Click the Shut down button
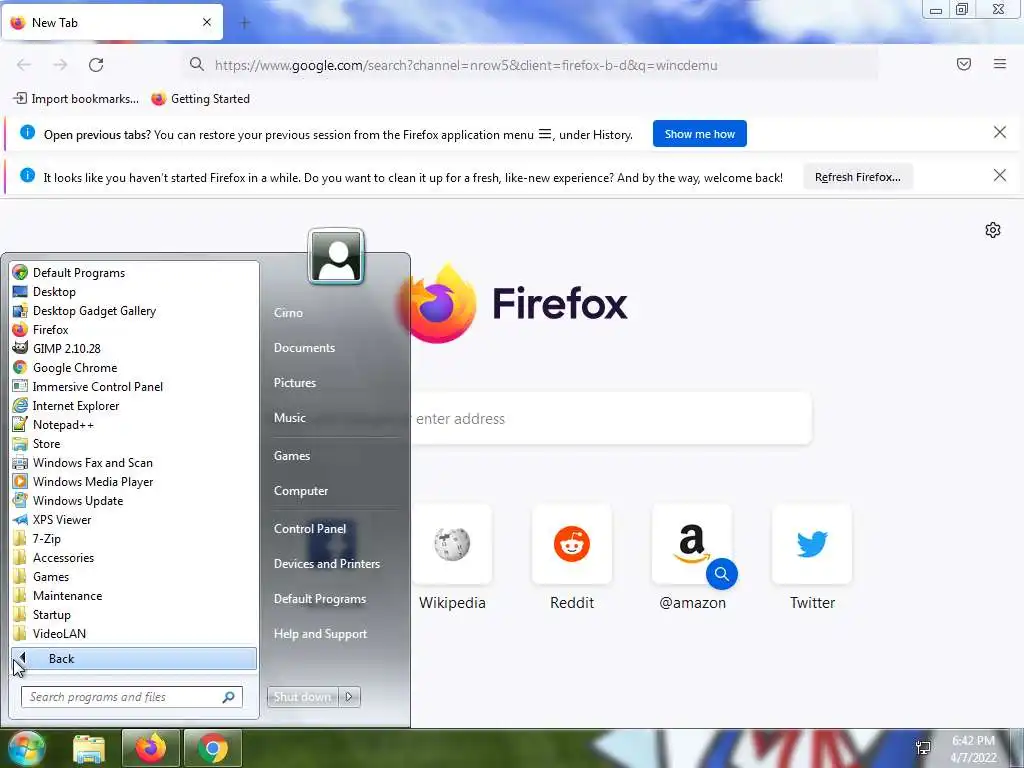Image resolution: width=1024 pixels, height=768 pixels. click(302, 696)
